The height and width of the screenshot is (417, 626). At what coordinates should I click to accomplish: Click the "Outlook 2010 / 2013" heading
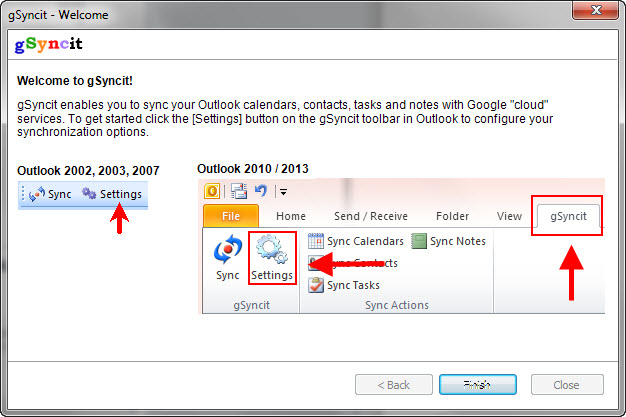coord(253,169)
